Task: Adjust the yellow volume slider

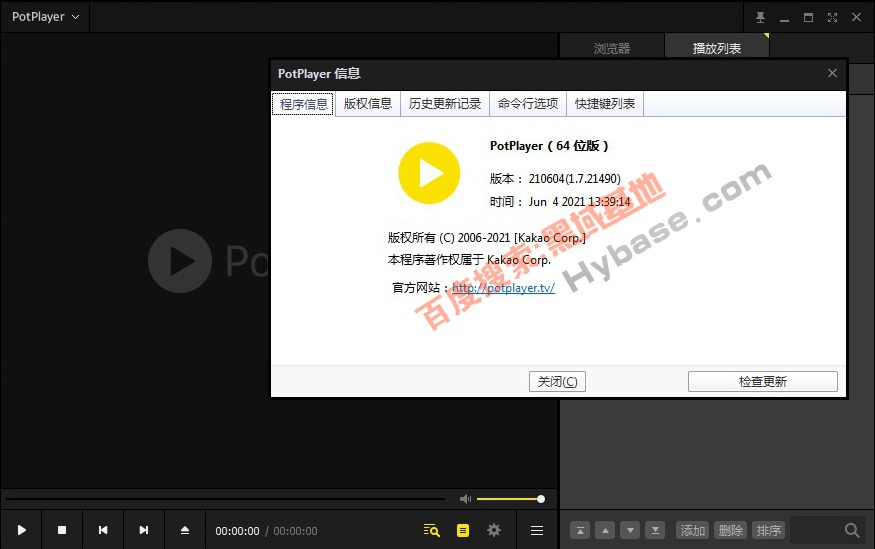Action: [x=510, y=499]
